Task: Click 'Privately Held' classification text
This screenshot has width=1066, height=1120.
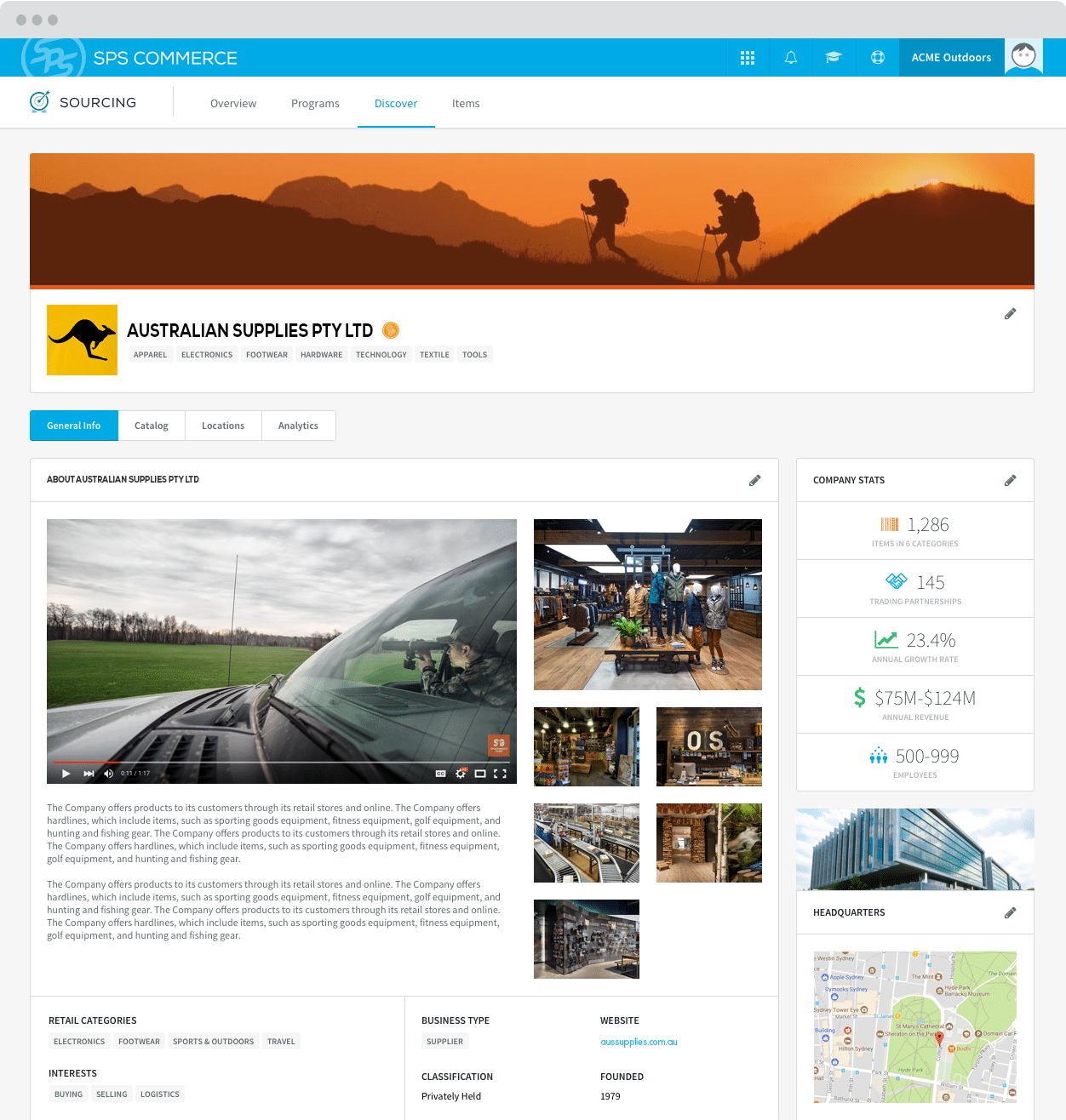Action: tap(451, 1096)
